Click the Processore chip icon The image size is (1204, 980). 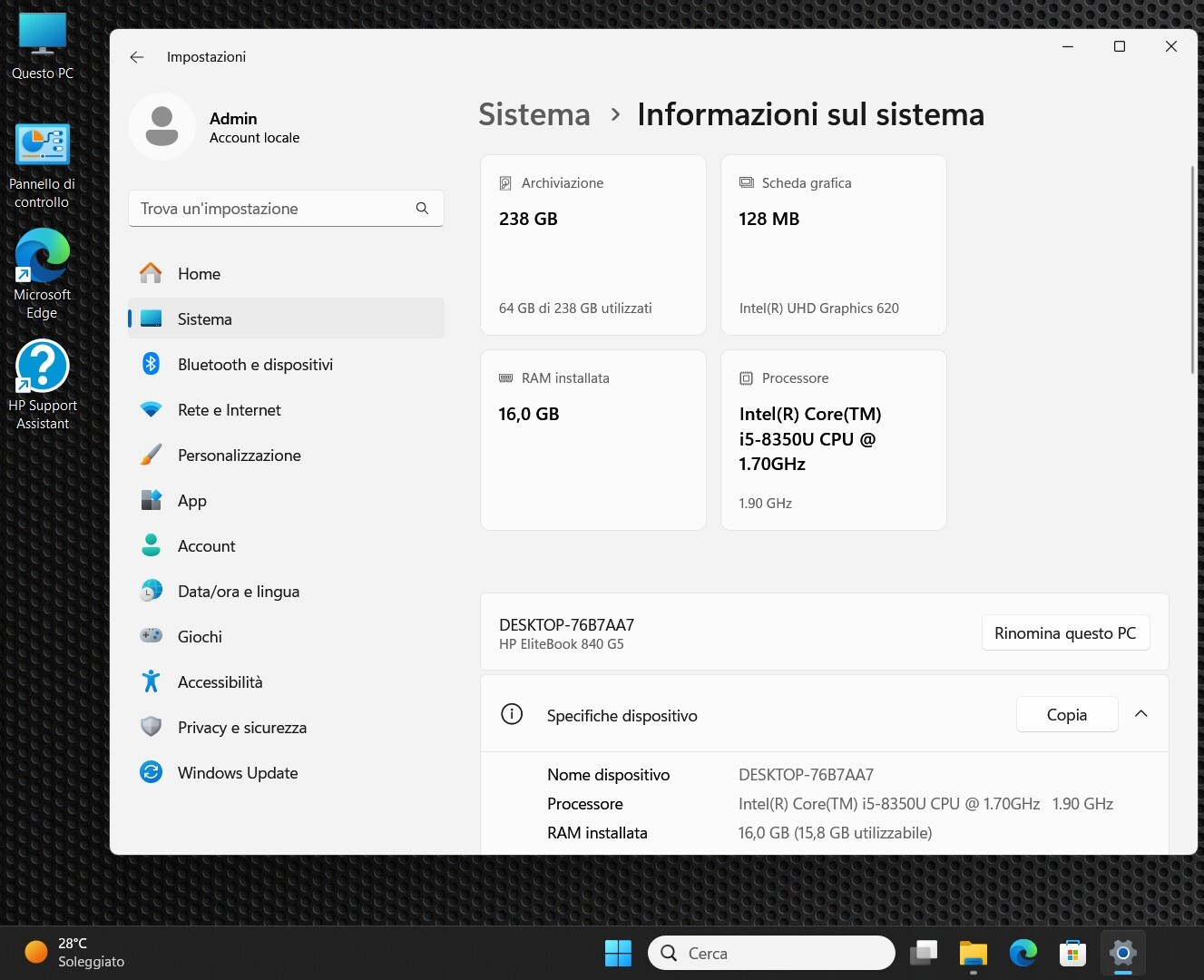(746, 378)
